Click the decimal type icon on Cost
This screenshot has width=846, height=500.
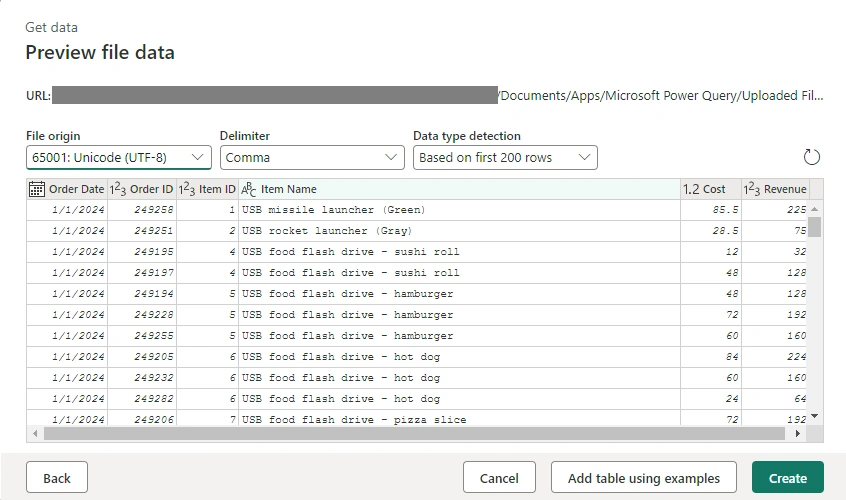691,189
